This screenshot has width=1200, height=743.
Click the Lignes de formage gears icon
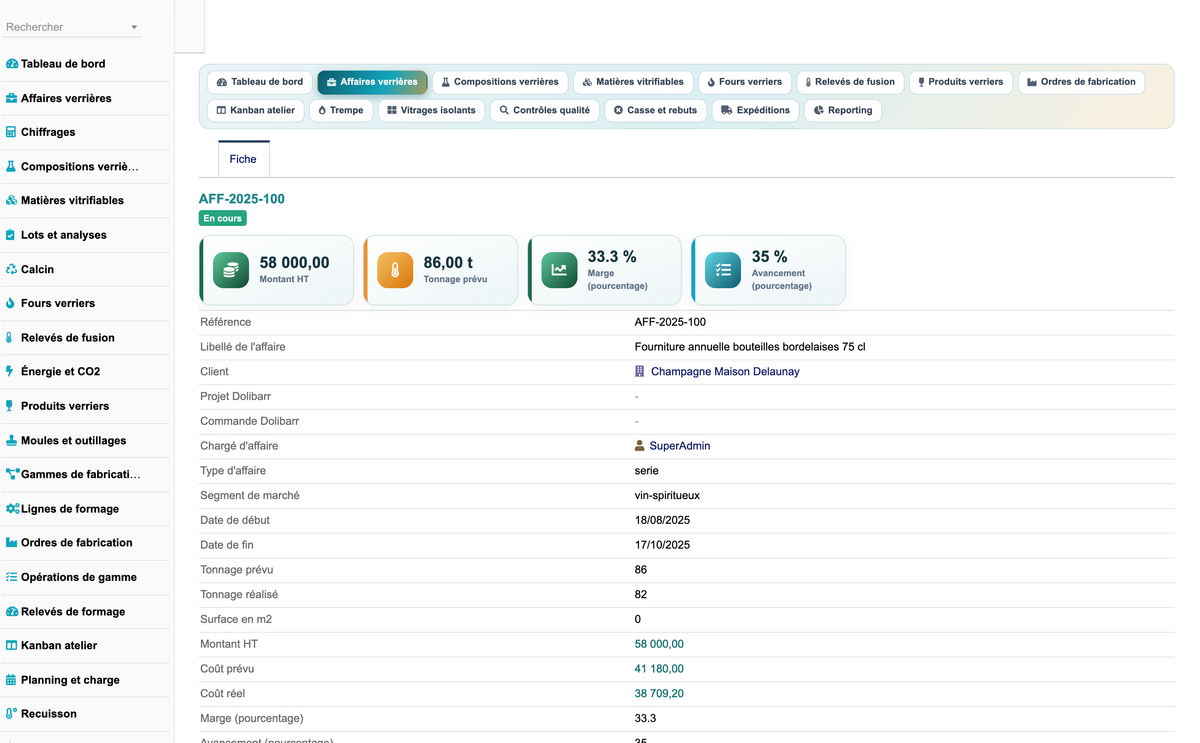pyautogui.click(x=13, y=509)
